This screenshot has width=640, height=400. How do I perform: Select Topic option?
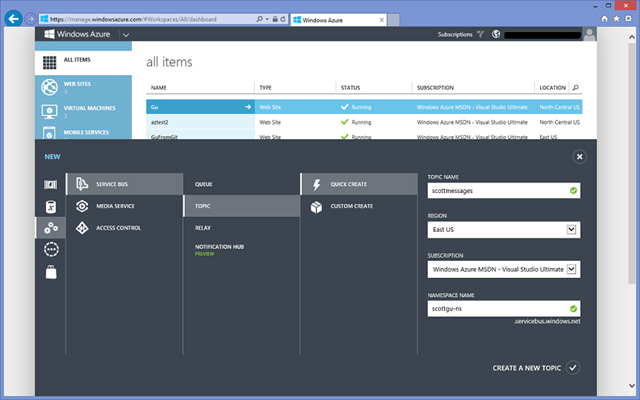242,206
